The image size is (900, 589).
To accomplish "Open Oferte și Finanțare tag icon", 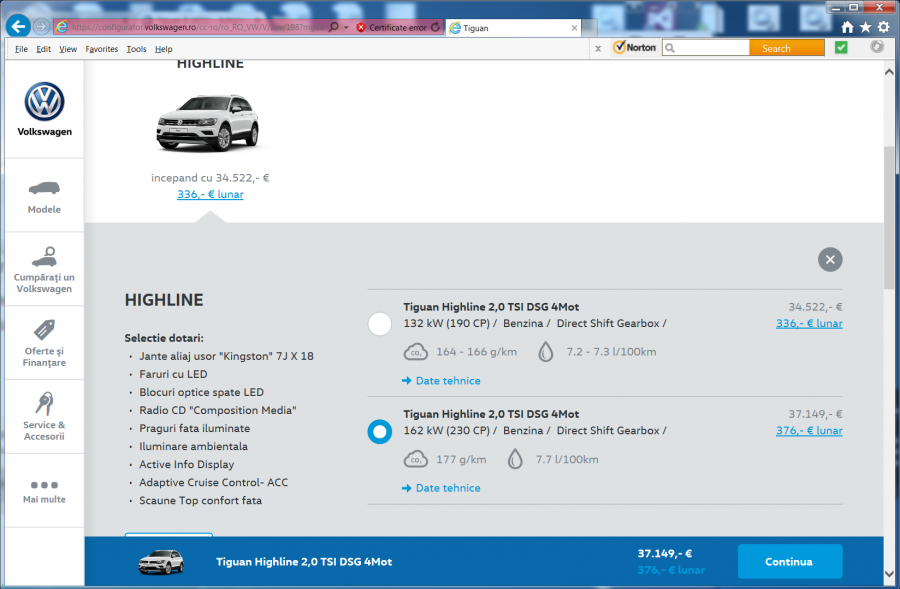I will pos(44,330).
